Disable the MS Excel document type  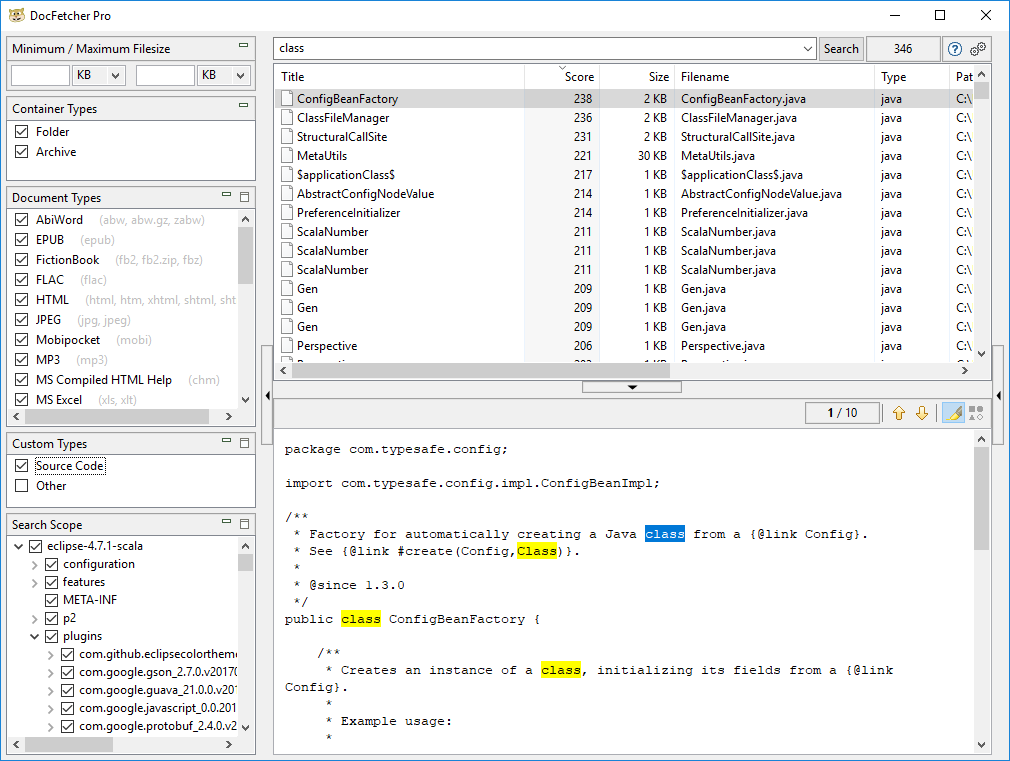point(22,400)
